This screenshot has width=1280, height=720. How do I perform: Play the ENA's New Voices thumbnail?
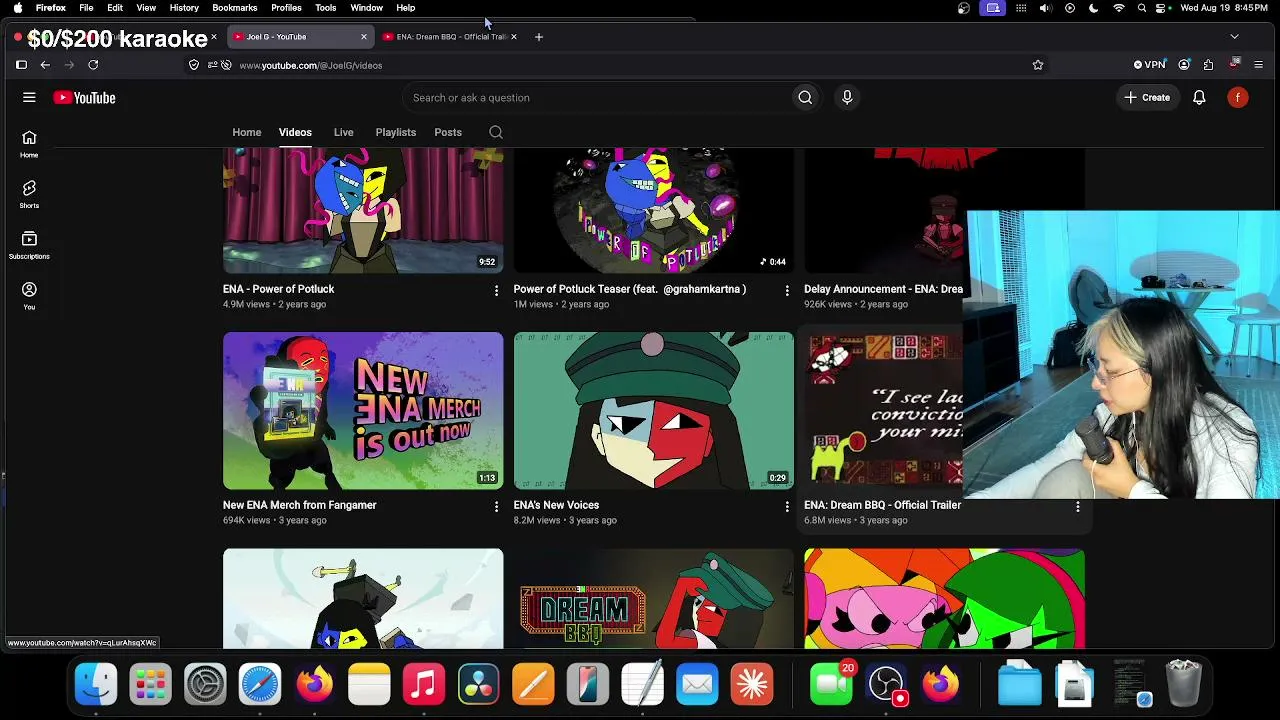click(654, 411)
